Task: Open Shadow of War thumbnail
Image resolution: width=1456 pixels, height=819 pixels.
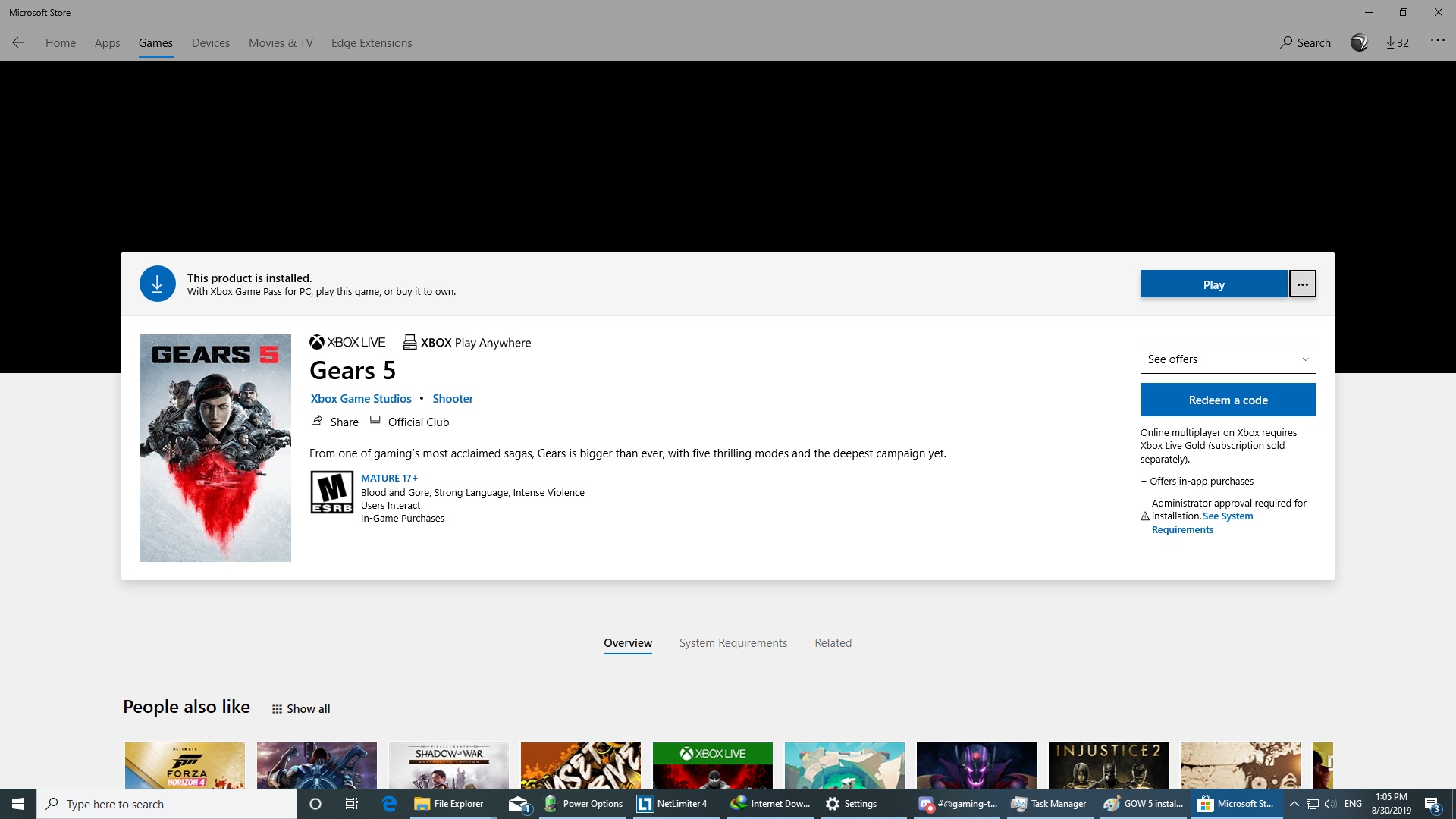Action: pyautogui.click(x=449, y=765)
